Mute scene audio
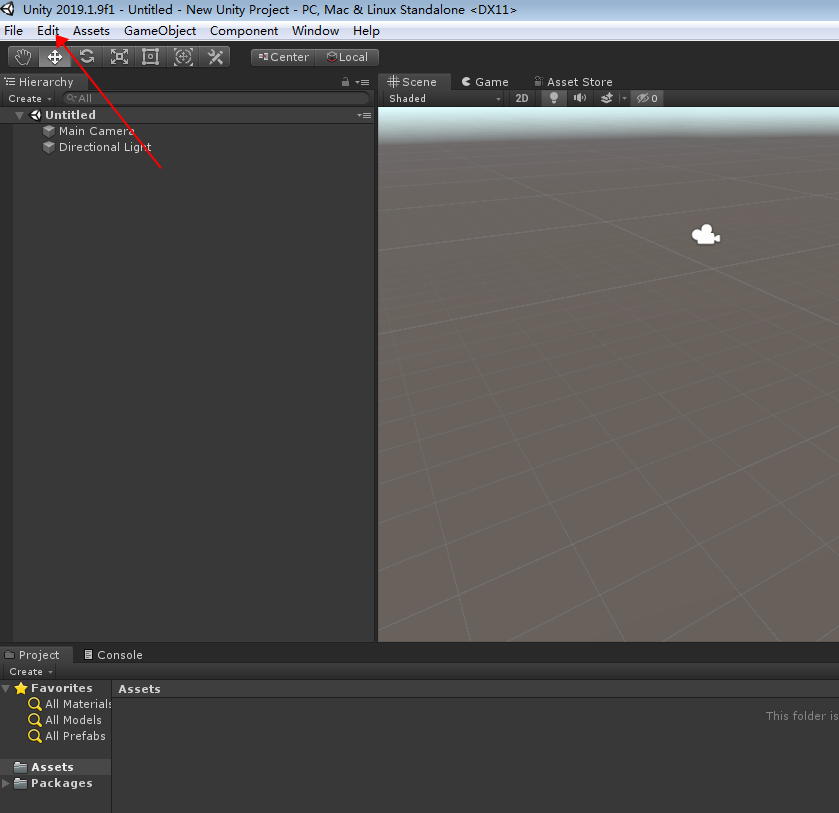 (x=579, y=98)
